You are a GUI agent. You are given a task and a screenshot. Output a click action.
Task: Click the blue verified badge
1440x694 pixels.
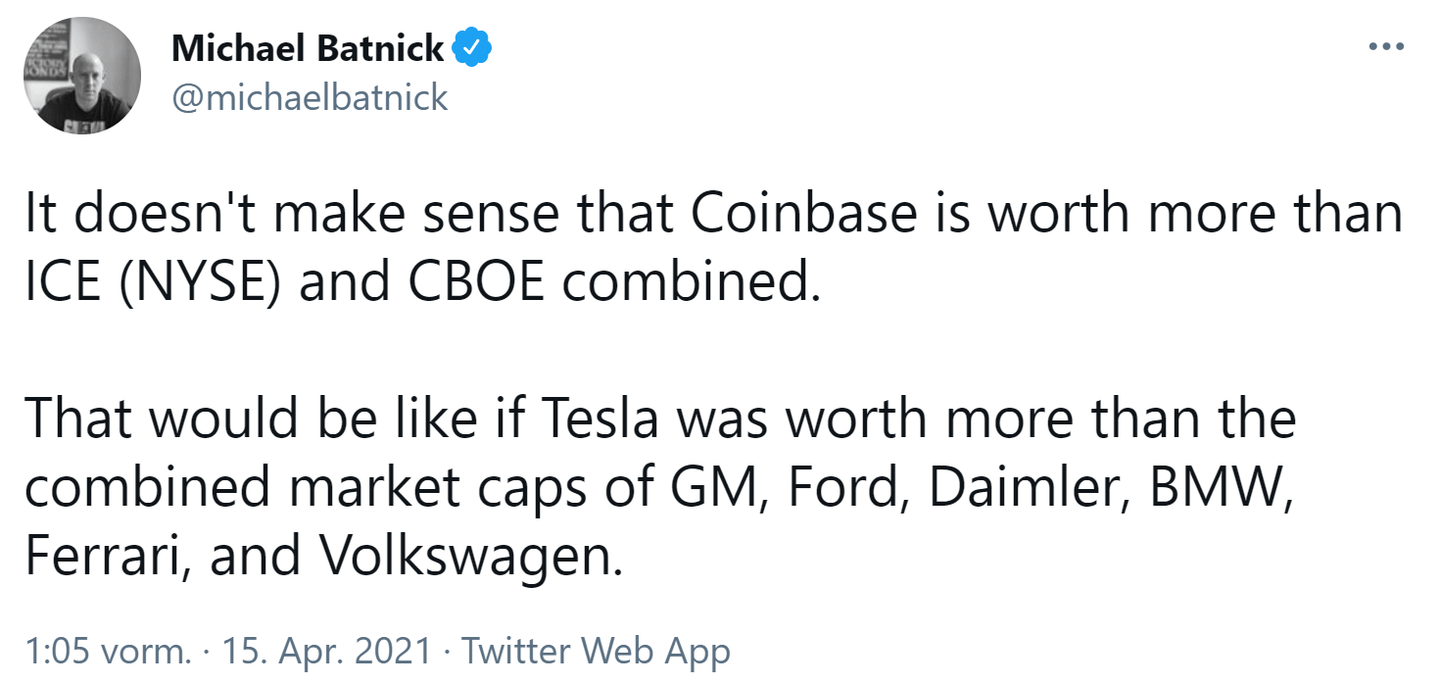pos(471,48)
